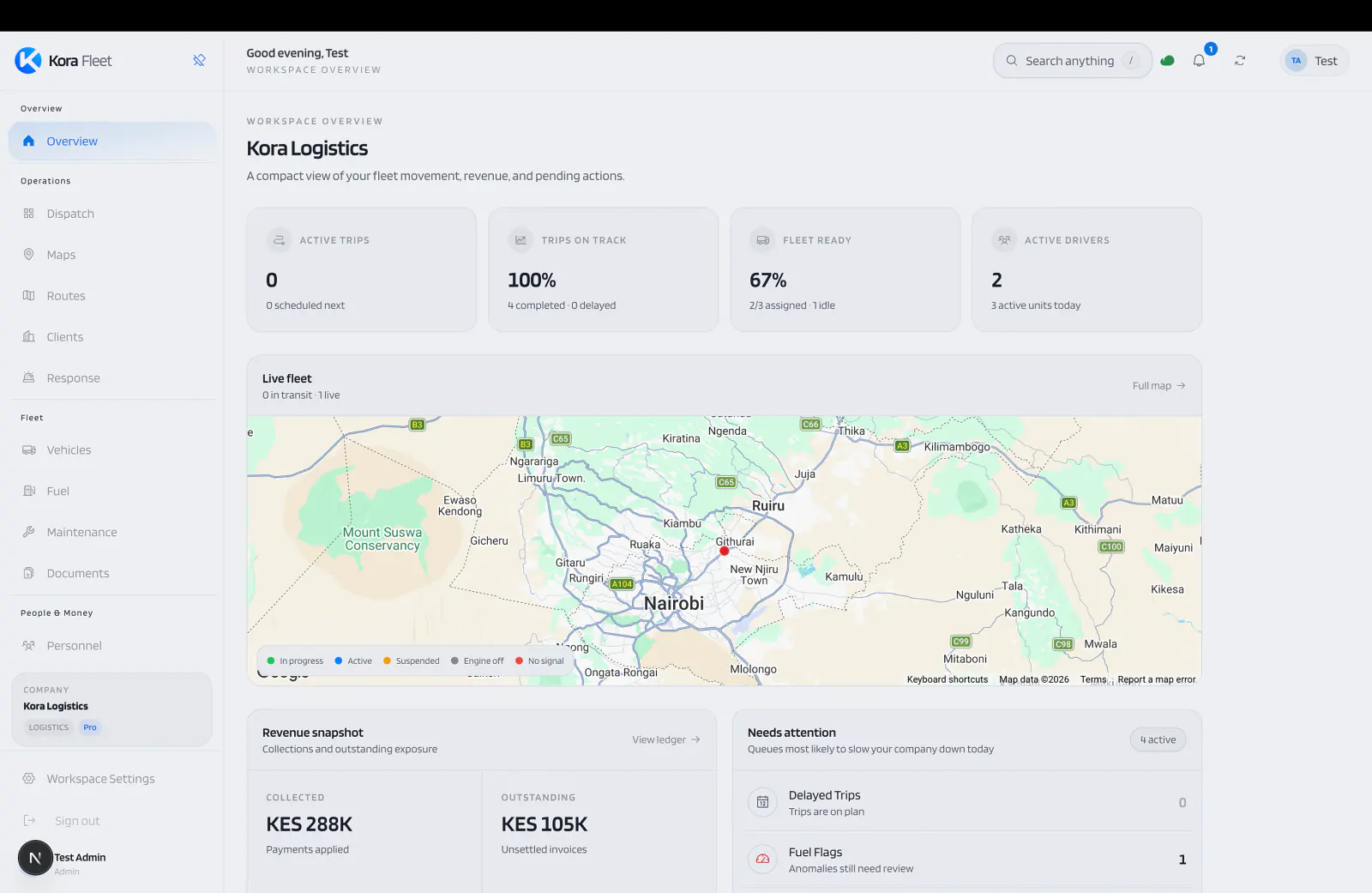Click the Kora Fleet logo icon
1372x893 pixels.
[x=28, y=60]
